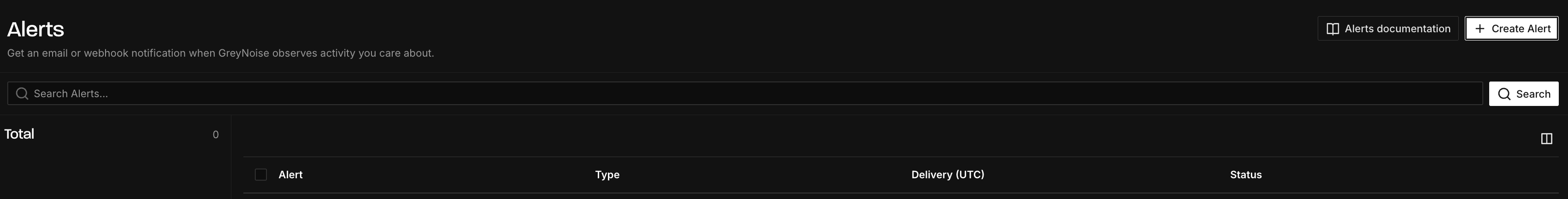Tick the select-all checkbox beside Alert header
Screen dimensions: 1568x199
[x=260, y=175]
